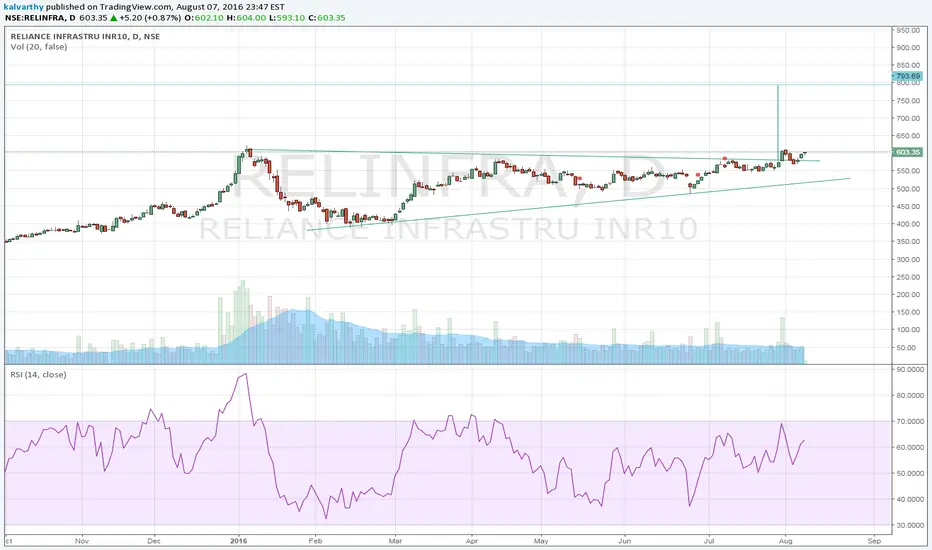Click the Vol (20, false) indicator label
This screenshot has width=932, height=550.
coord(39,47)
